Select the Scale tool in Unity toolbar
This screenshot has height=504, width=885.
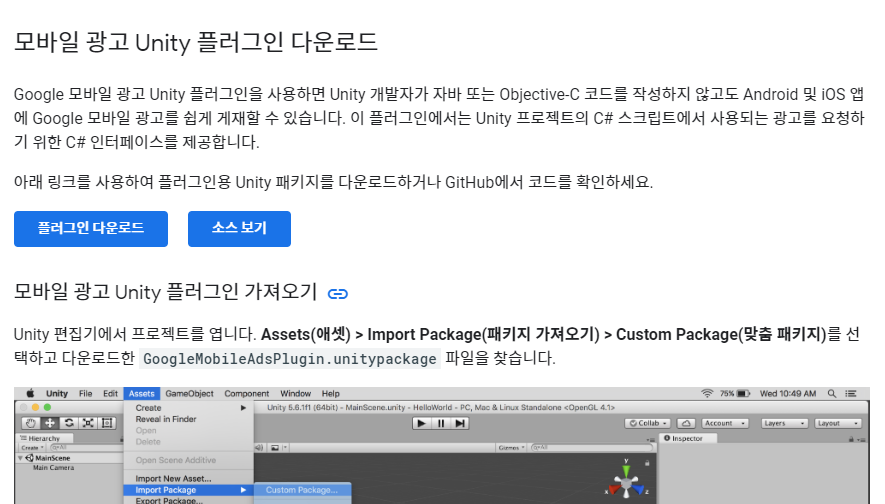88,423
